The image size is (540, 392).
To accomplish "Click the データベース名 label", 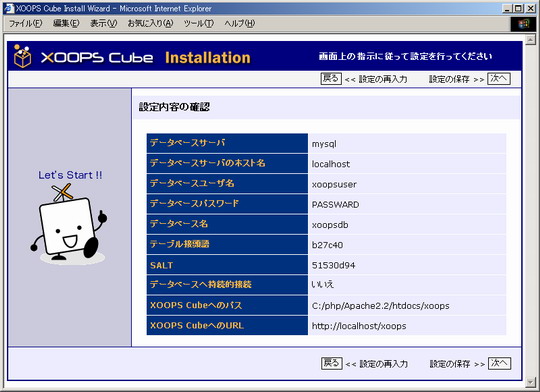I will [179, 224].
